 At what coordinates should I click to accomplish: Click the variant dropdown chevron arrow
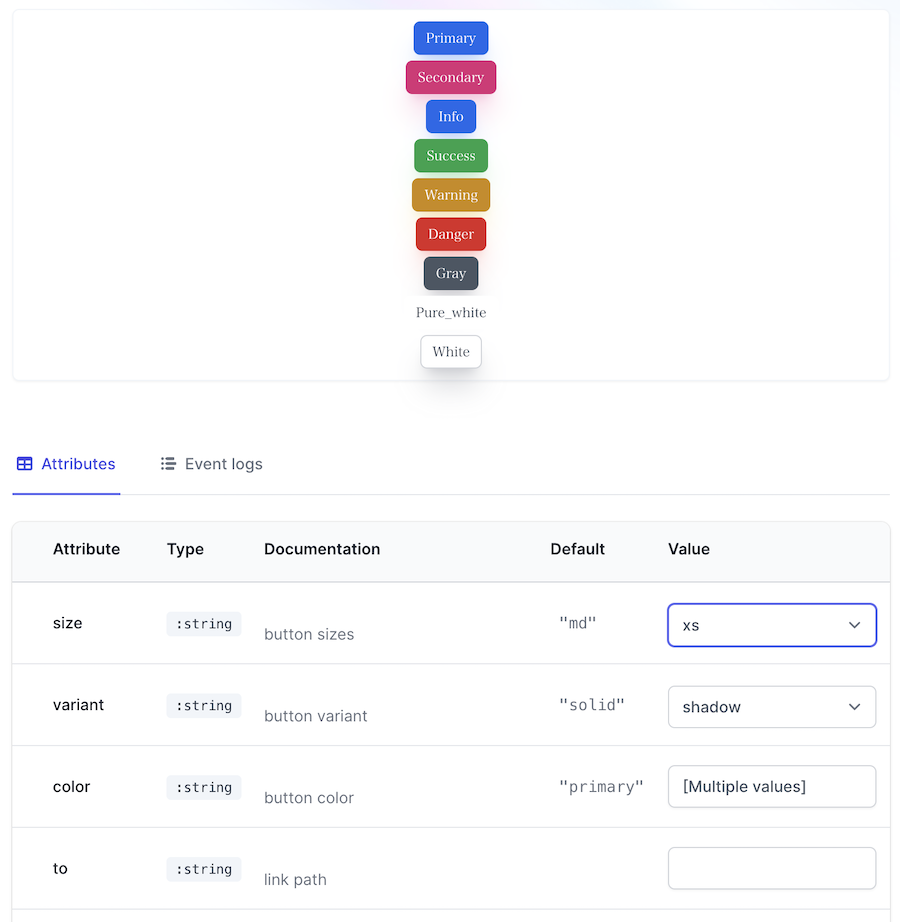click(x=854, y=707)
